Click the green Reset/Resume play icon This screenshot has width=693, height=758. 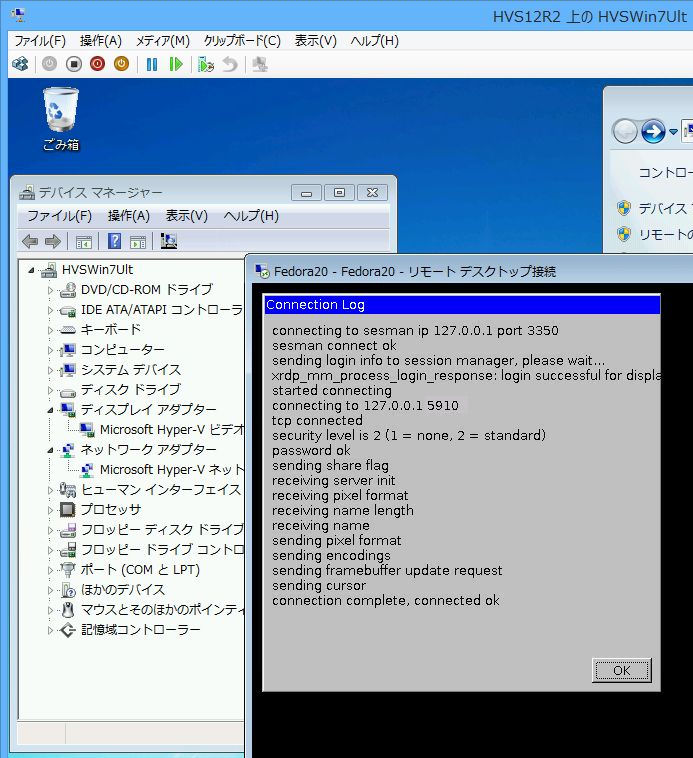pyautogui.click(x=176, y=64)
